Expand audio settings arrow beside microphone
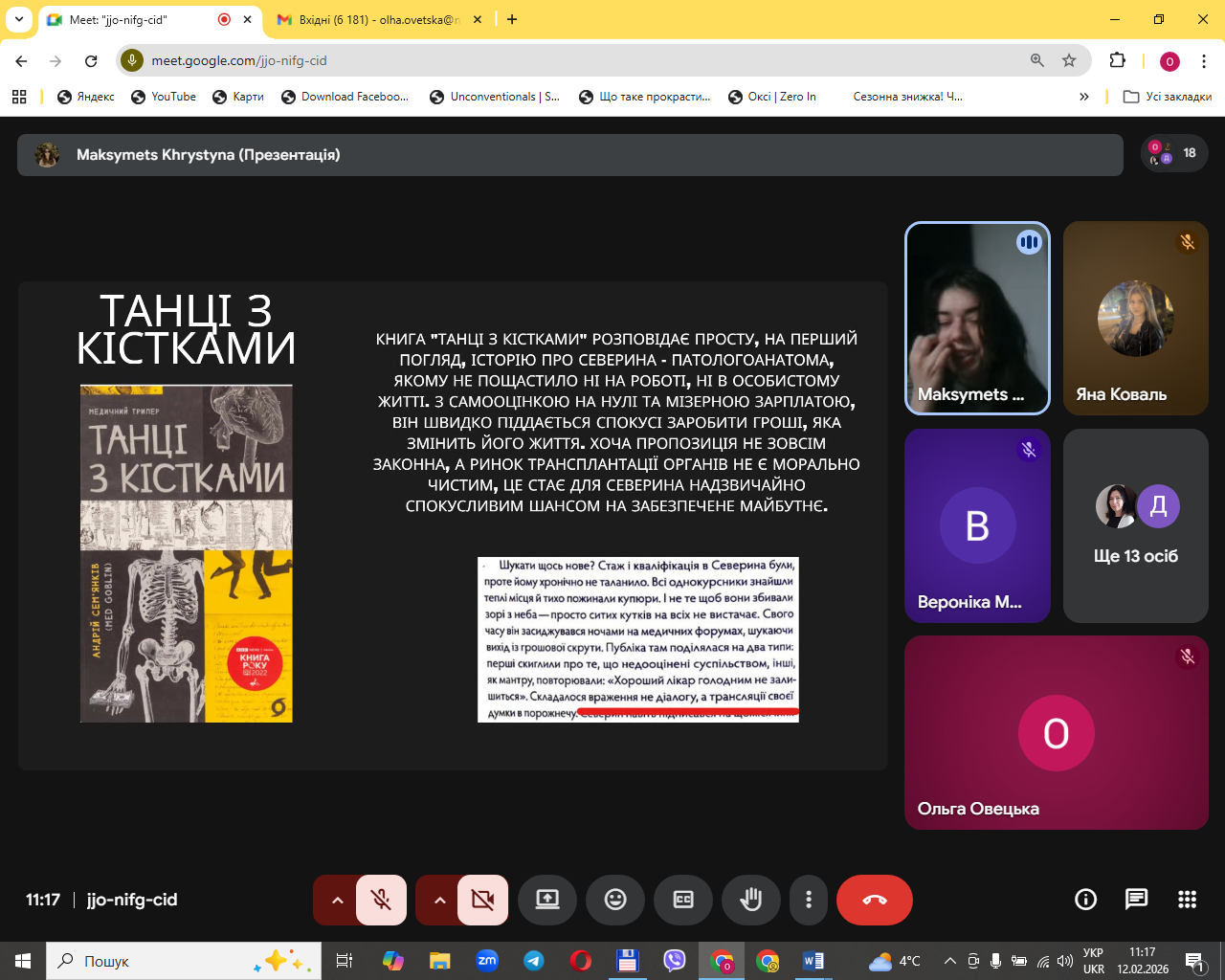Image resolution: width=1225 pixels, height=980 pixels. click(x=337, y=900)
